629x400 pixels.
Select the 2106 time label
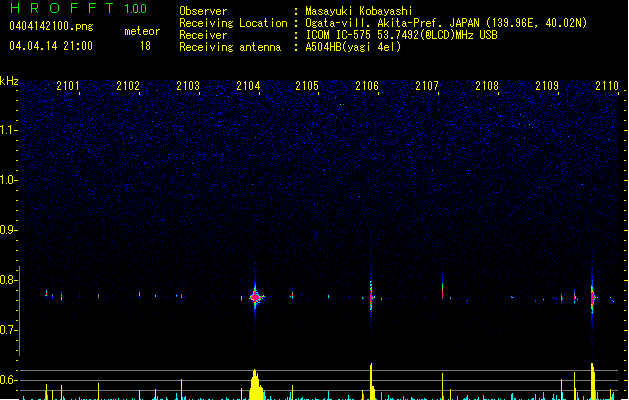click(367, 87)
